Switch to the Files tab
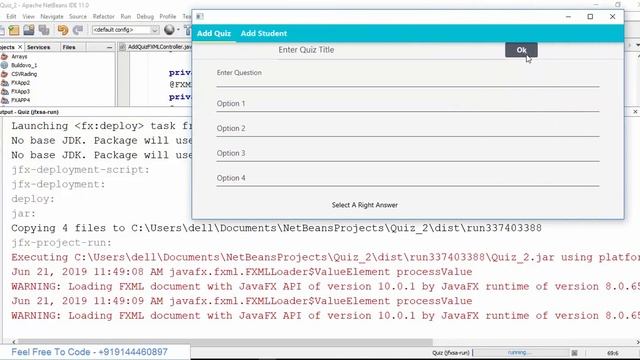This screenshot has width=640, height=360. coord(69,47)
